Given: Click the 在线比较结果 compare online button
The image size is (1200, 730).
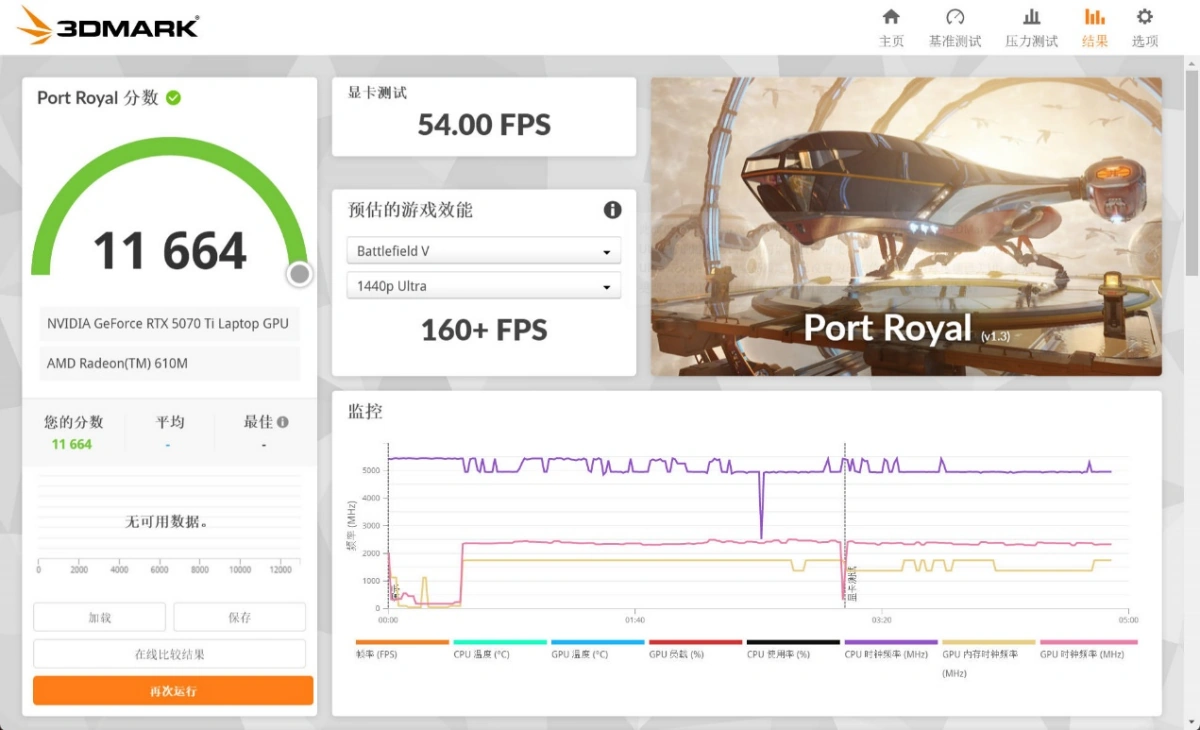Looking at the screenshot, I should click(x=169, y=654).
